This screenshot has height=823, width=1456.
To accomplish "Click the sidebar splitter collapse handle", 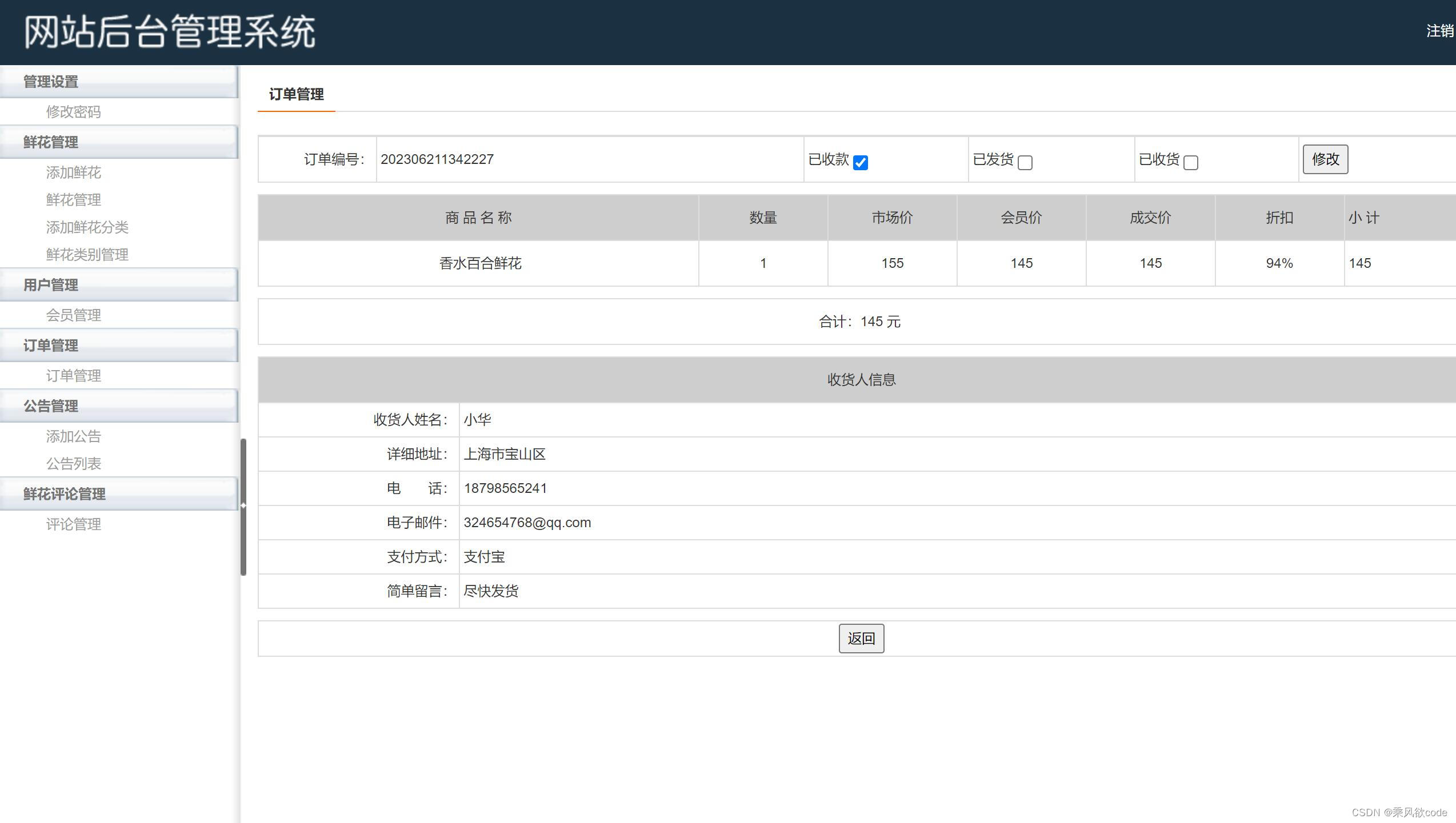I will click(x=243, y=505).
